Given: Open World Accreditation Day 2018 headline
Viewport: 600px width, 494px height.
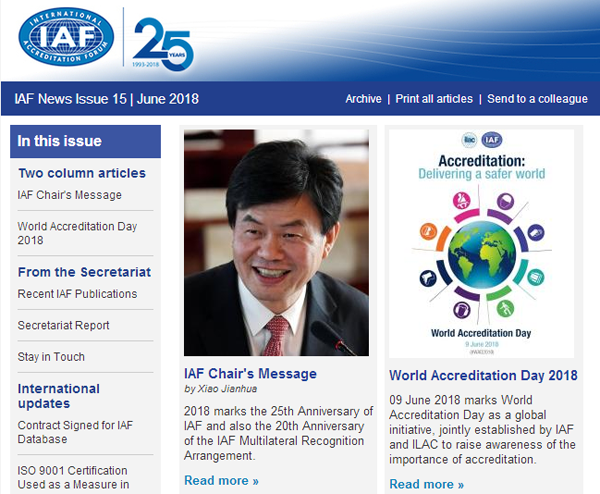Looking at the screenshot, I should [483, 376].
